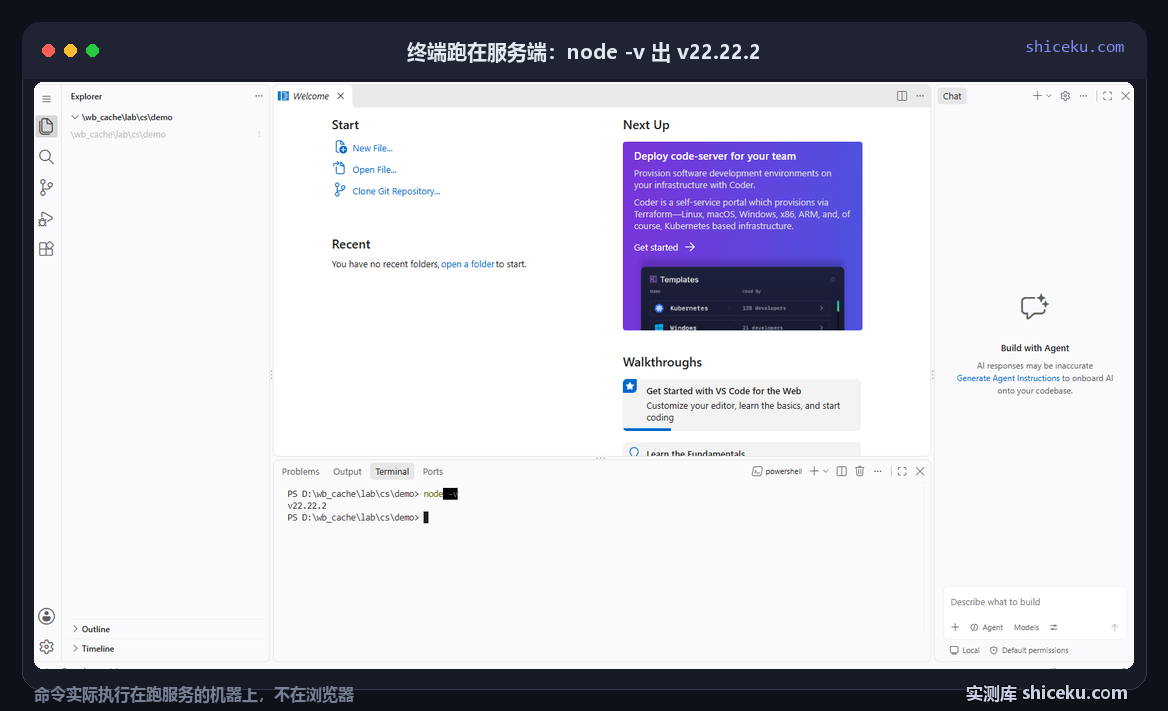Open the Search view icon
This screenshot has width=1168, height=711.
click(46, 157)
